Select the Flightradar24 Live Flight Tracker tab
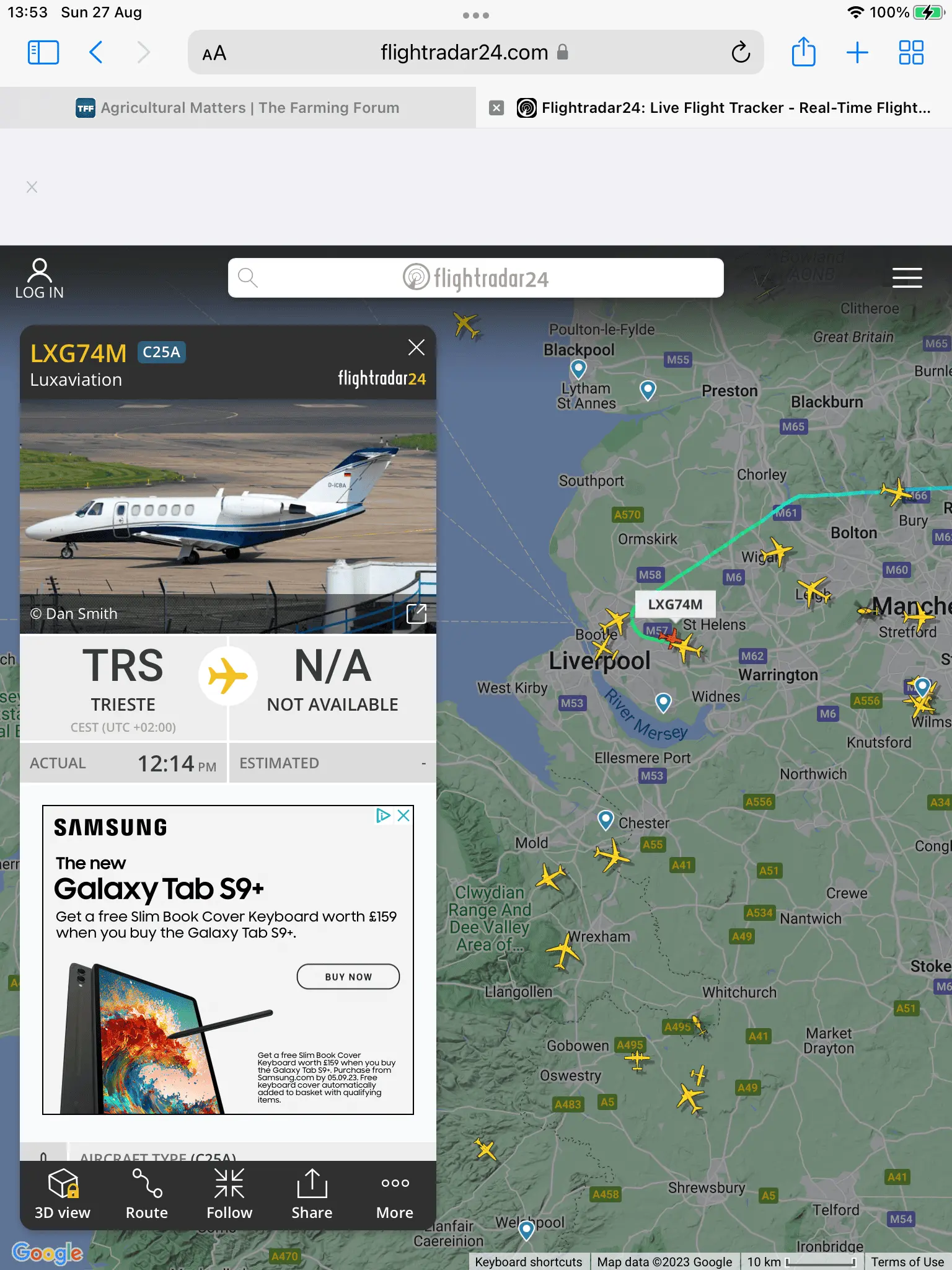 pos(723,108)
